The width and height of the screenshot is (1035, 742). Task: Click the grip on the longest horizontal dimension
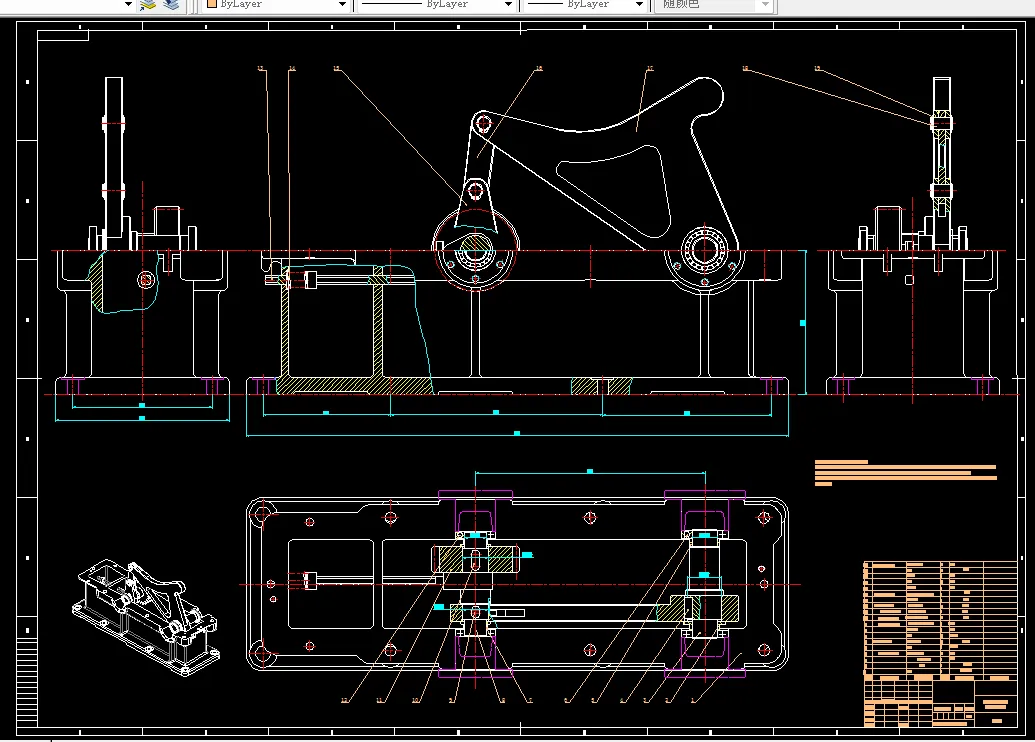point(516,434)
